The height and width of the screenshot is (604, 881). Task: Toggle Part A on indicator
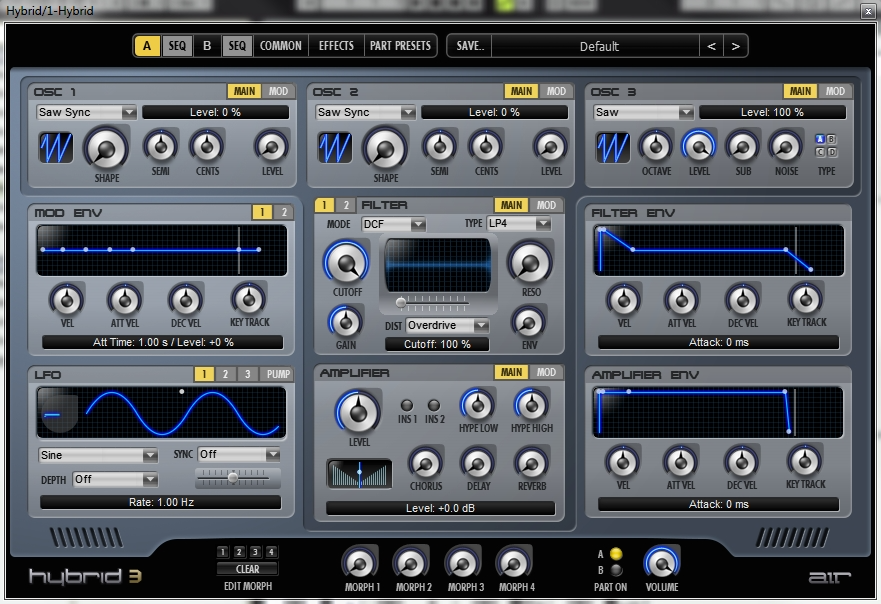[x=616, y=554]
